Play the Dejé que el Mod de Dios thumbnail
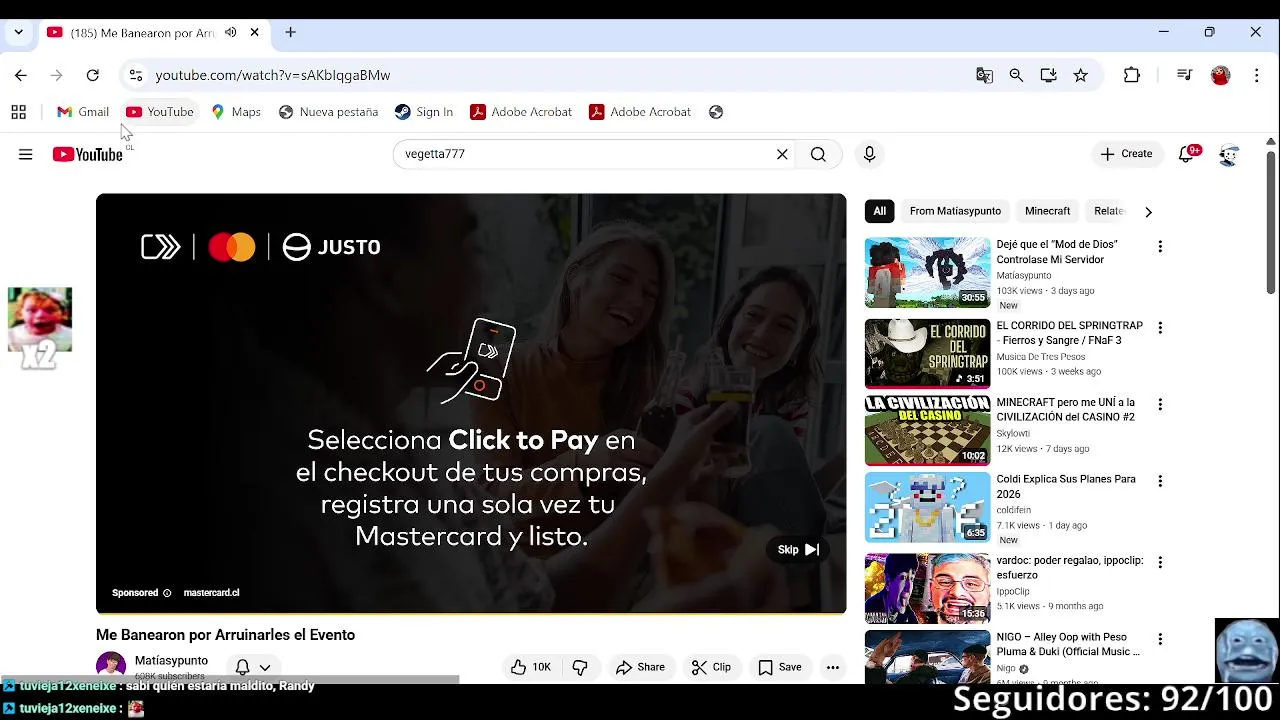This screenshot has width=1280, height=720. [x=927, y=272]
